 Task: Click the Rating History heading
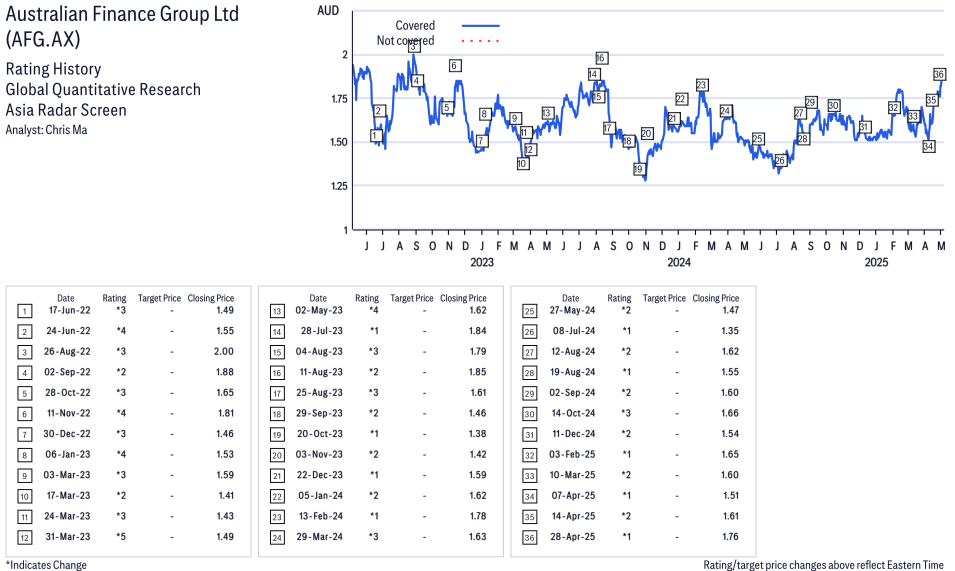click(53, 69)
